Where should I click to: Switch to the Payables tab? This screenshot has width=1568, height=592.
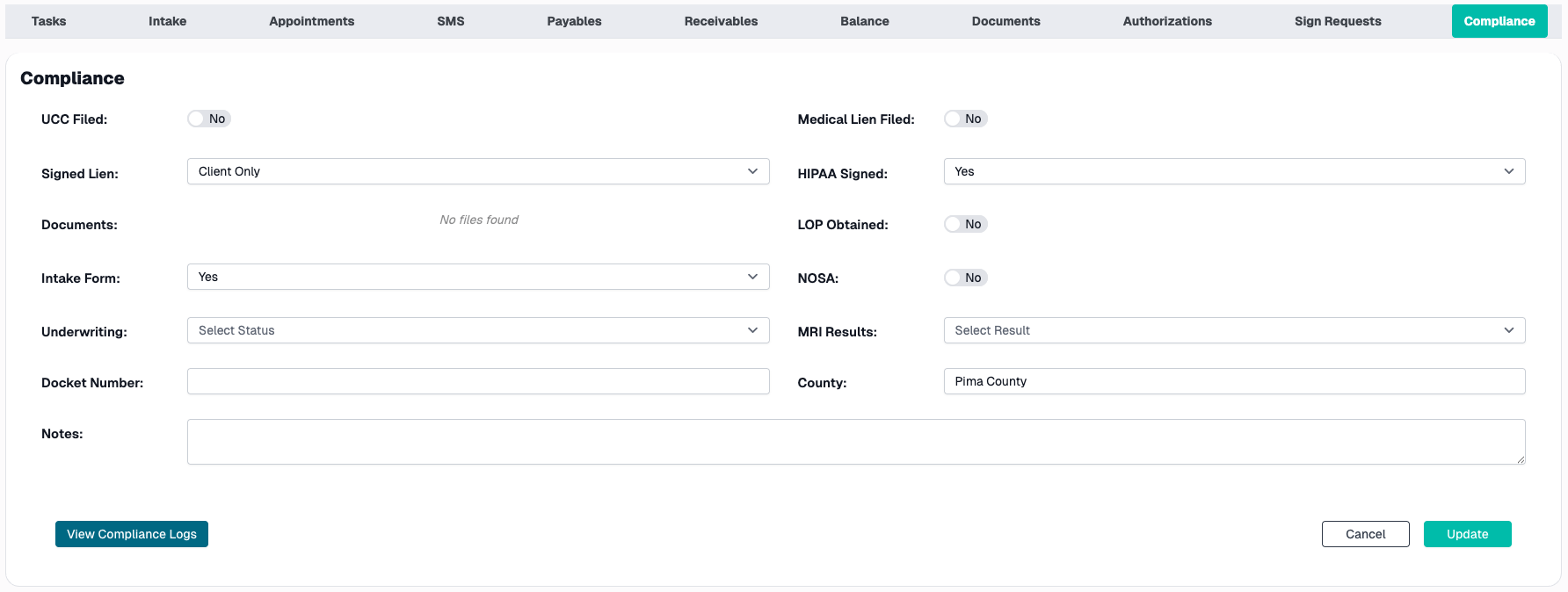(x=574, y=20)
